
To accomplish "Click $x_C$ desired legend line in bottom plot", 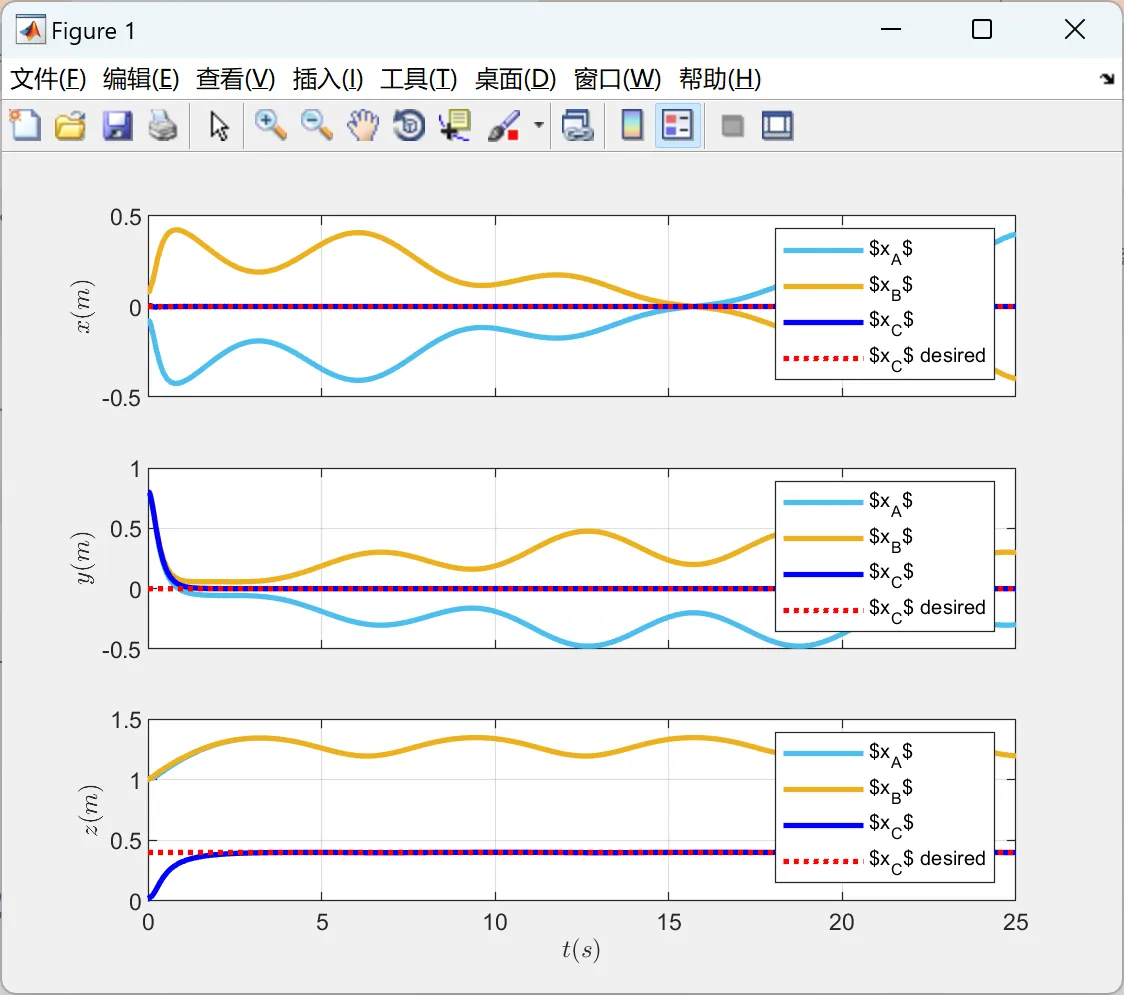I will click(823, 861).
